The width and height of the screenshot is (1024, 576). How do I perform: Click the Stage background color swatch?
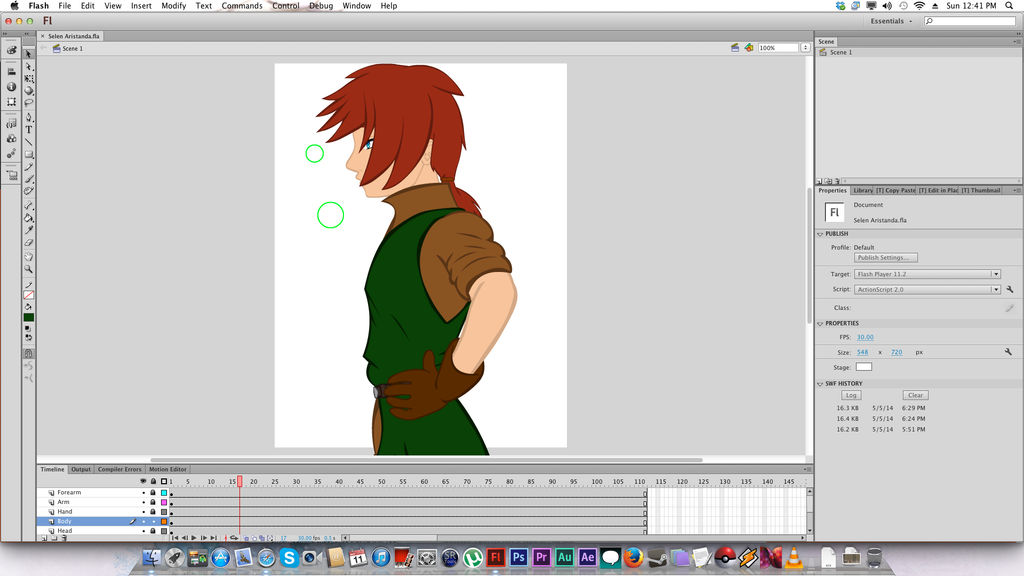pos(863,367)
